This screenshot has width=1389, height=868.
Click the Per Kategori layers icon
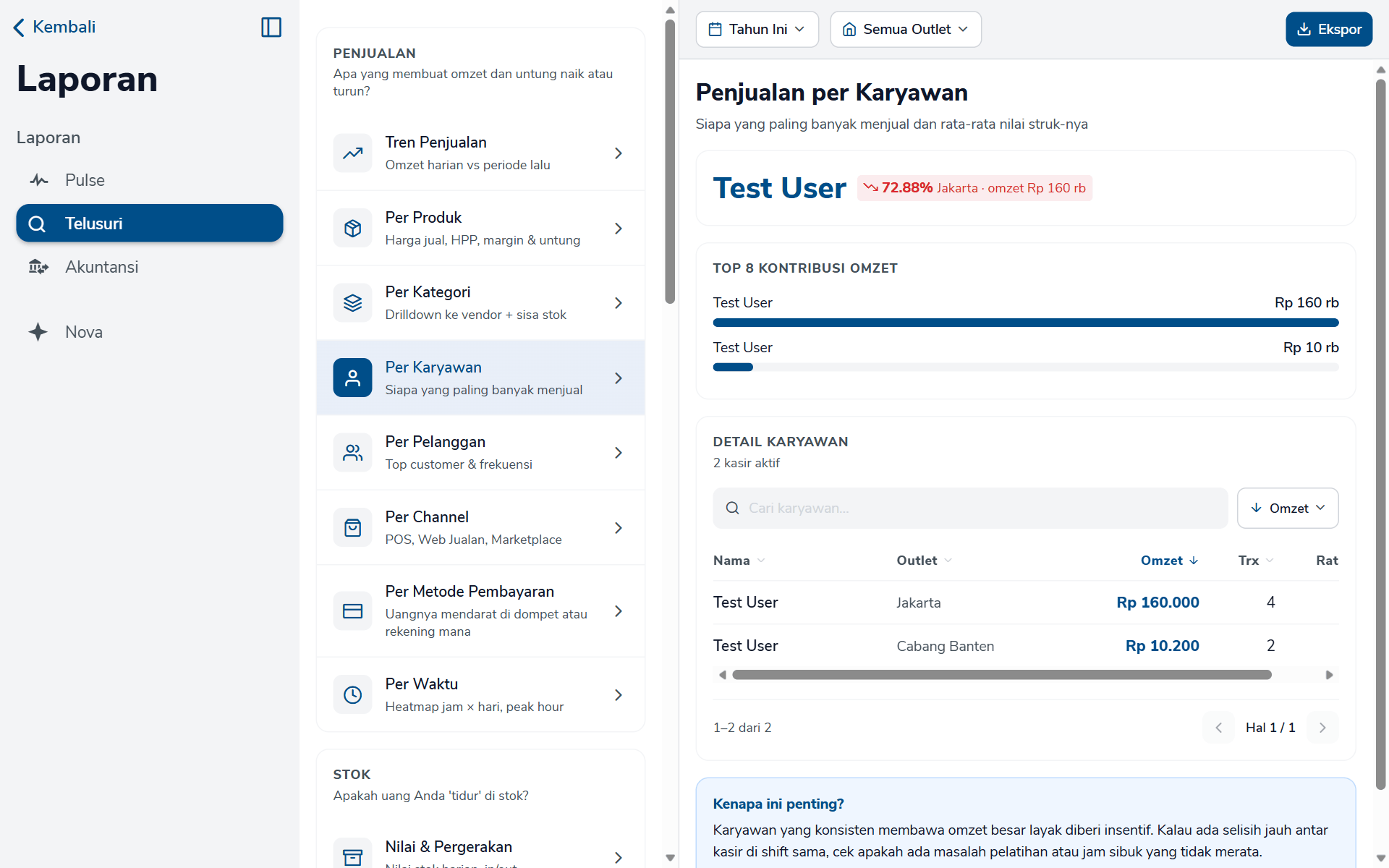[352, 303]
